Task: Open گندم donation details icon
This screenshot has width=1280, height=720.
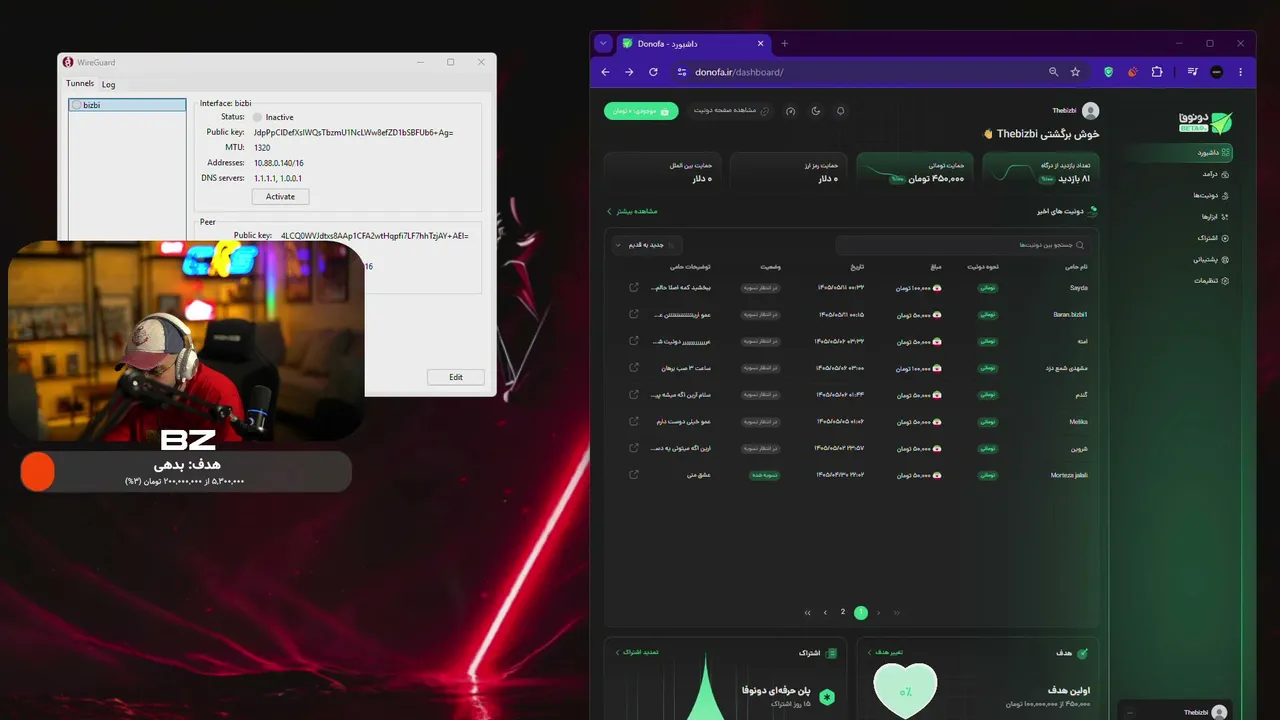Action: tap(634, 394)
